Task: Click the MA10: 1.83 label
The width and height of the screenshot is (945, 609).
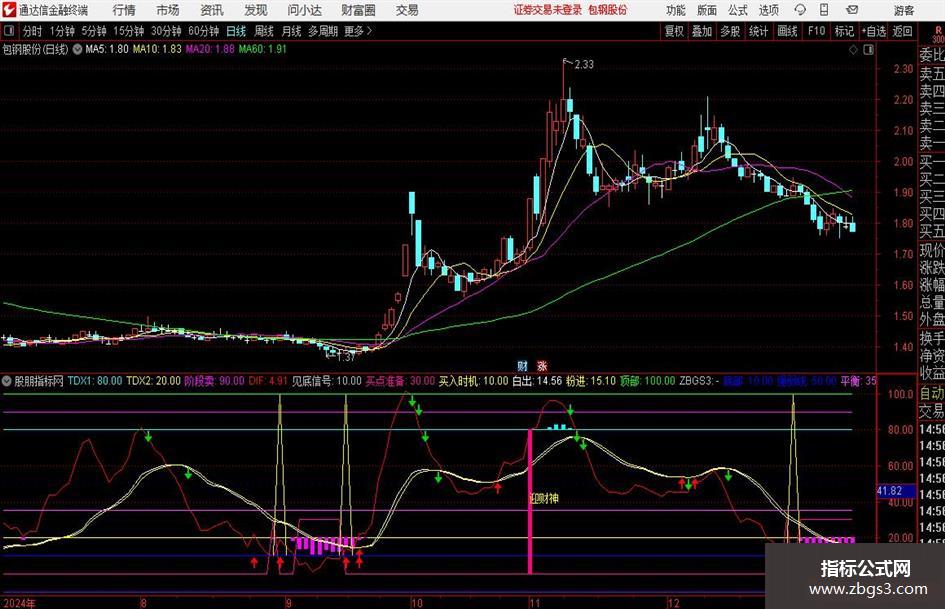Action: [157, 49]
